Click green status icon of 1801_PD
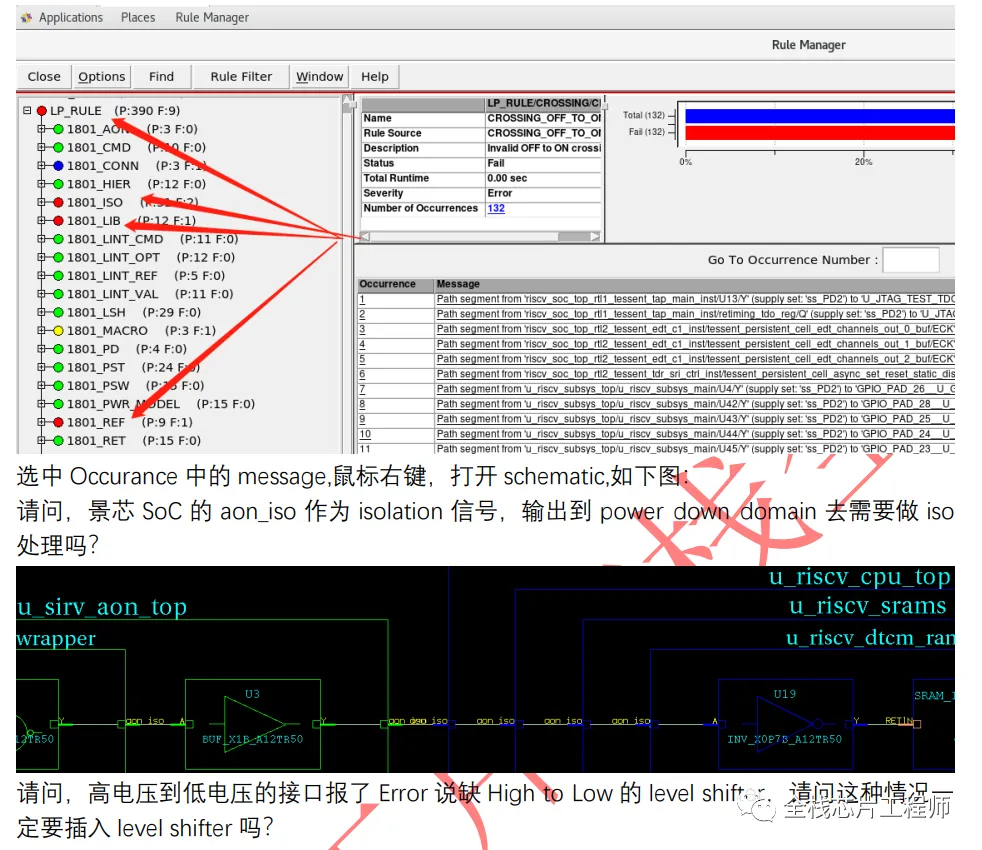Screen dimensions: 982x850 click(x=58, y=349)
